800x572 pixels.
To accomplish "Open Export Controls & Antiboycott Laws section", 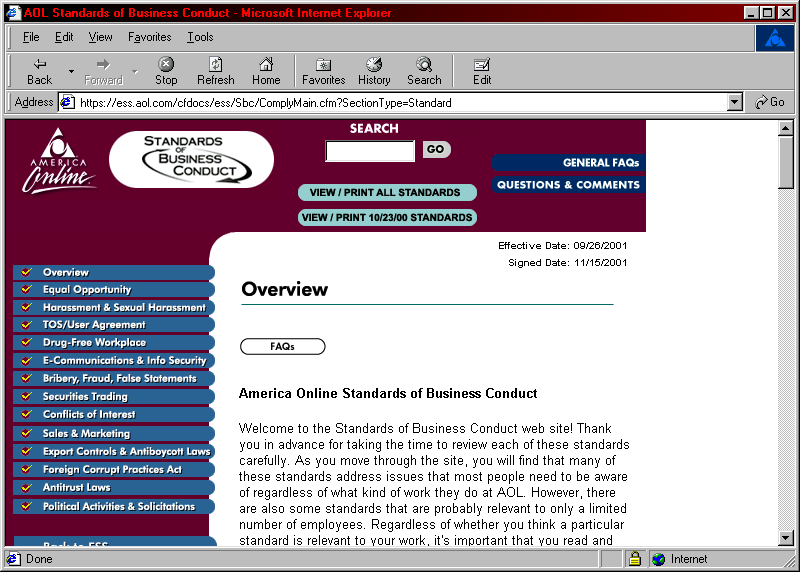I will (113, 452).
